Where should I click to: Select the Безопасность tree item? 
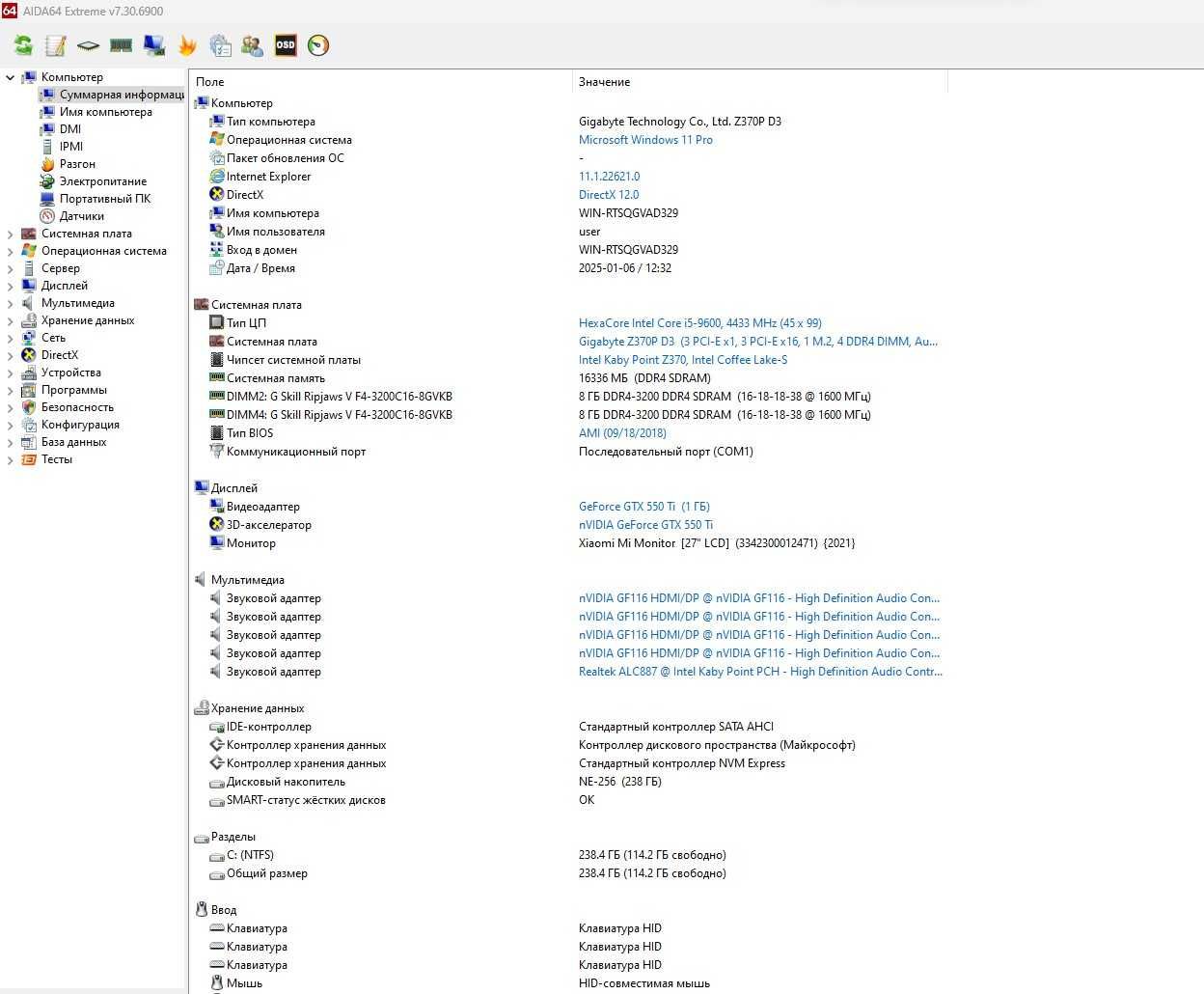(x=77, y=407)
